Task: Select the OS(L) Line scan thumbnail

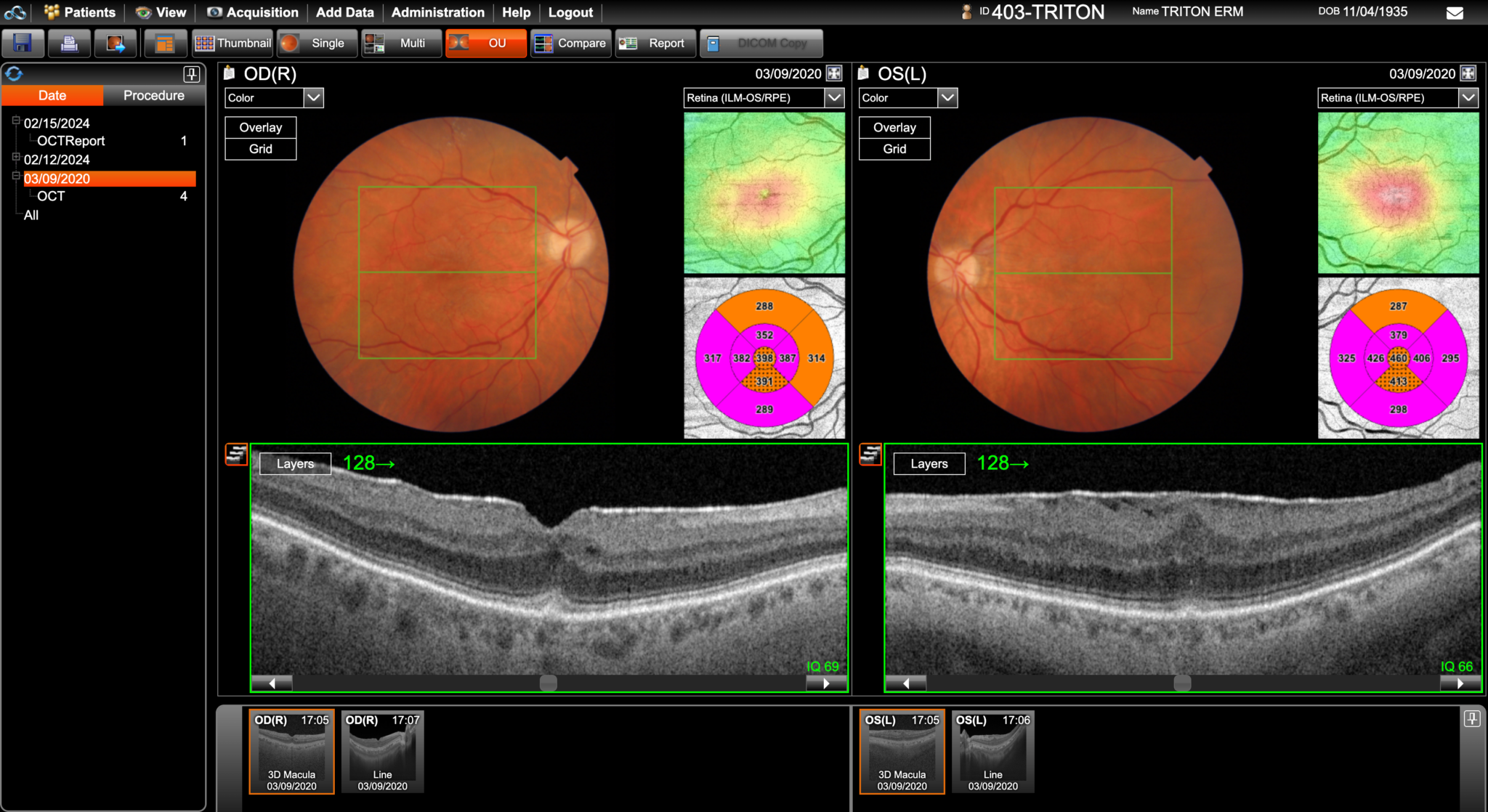Action: click(x=992, y=752)
